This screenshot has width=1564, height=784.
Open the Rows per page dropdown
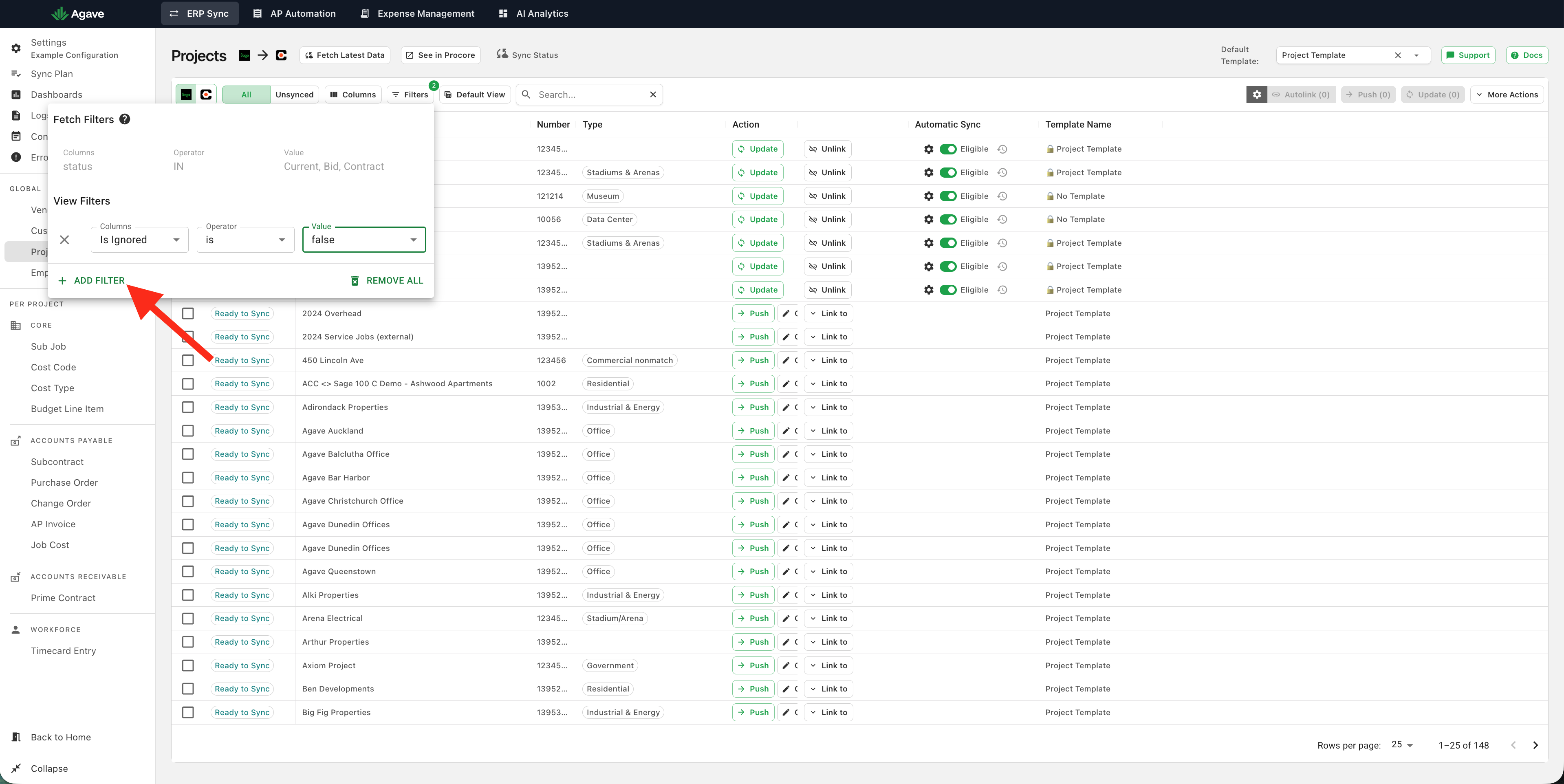(x=1402, y=744)
